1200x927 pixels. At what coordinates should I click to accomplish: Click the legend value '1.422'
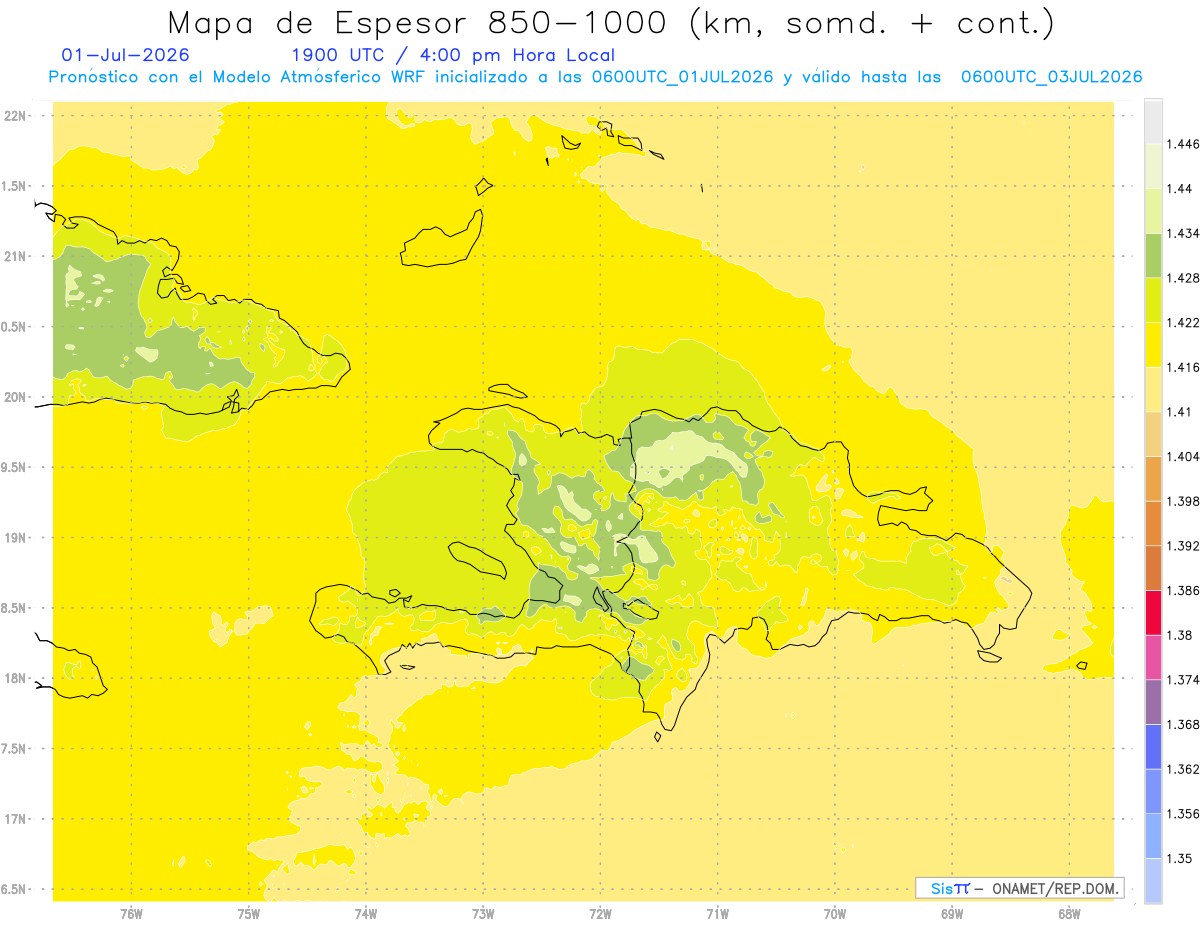pyautogui.click(x=1184, y=322)
